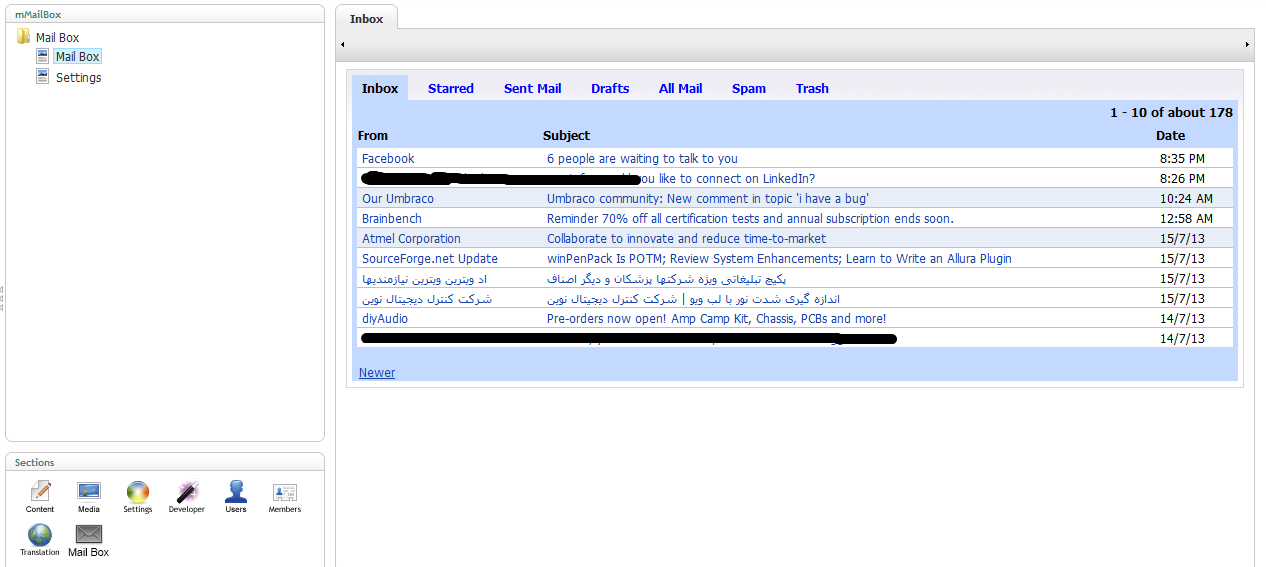Open Our Umbraco sender email

pos(398,198)
